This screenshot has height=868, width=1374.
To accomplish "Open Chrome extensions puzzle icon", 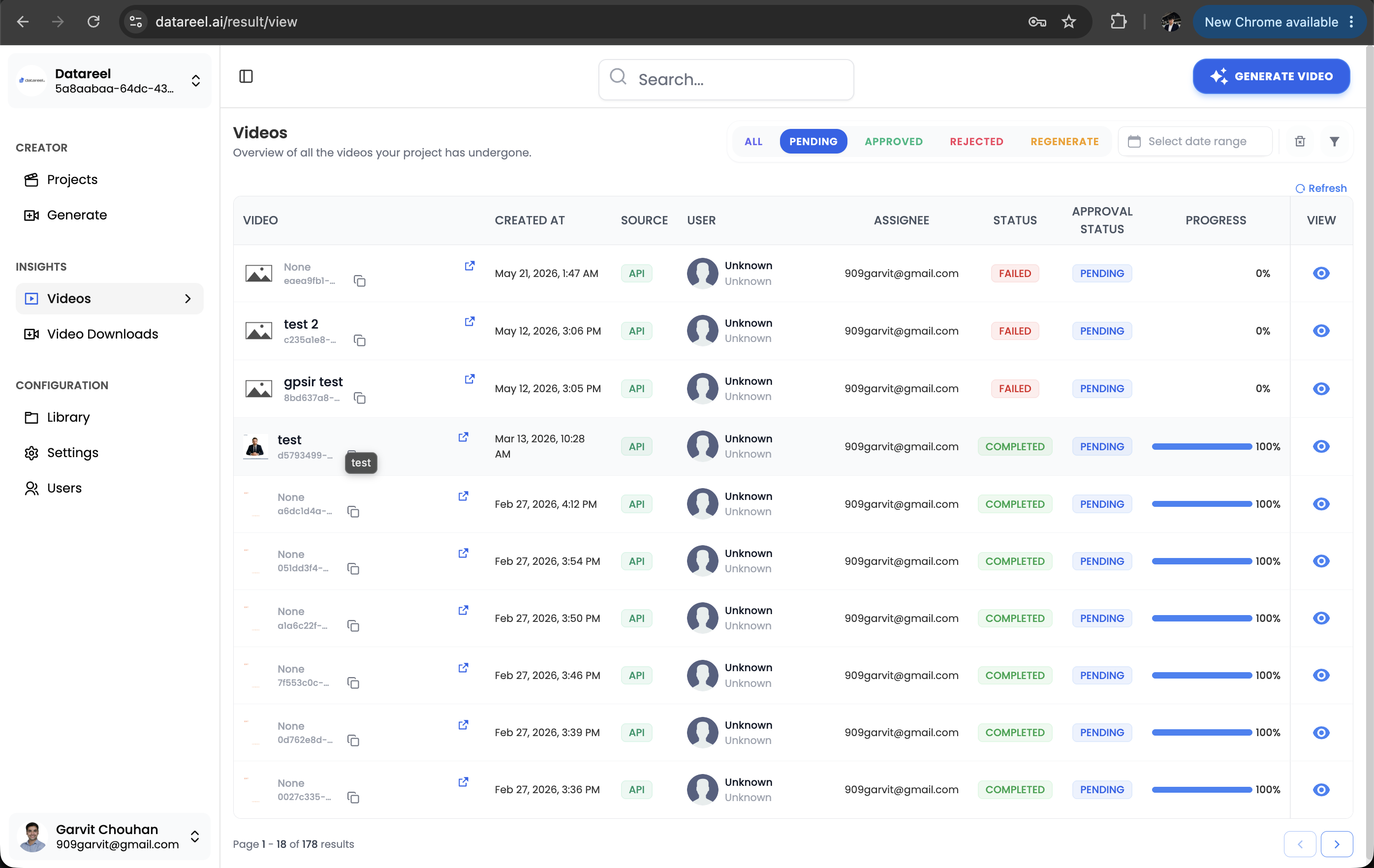I will [x=1119, y=22].
